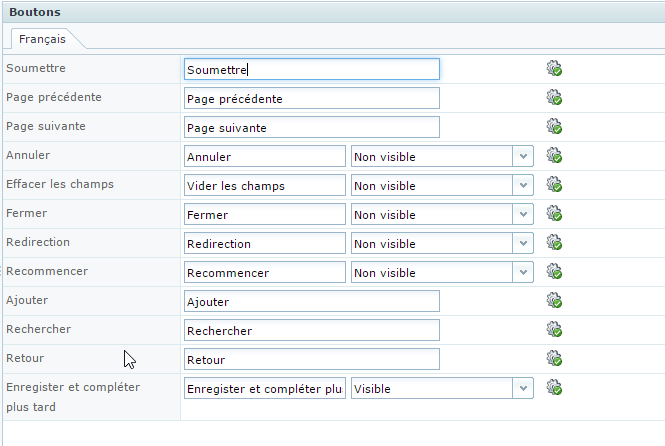
Task: Open the gear icon for Recommencer row
Action: tap(554, 271)
